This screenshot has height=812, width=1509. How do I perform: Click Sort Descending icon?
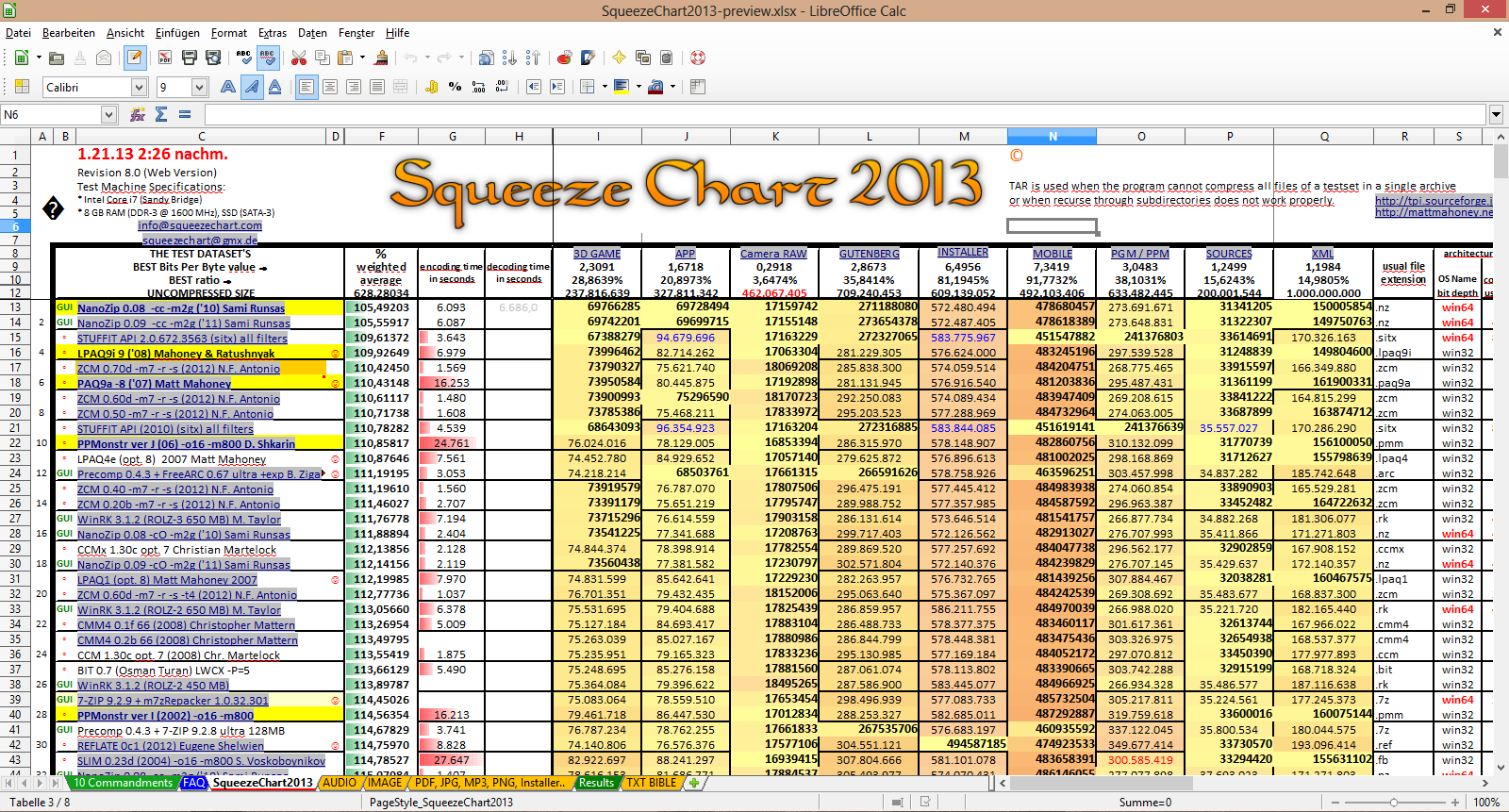point(534,58)
